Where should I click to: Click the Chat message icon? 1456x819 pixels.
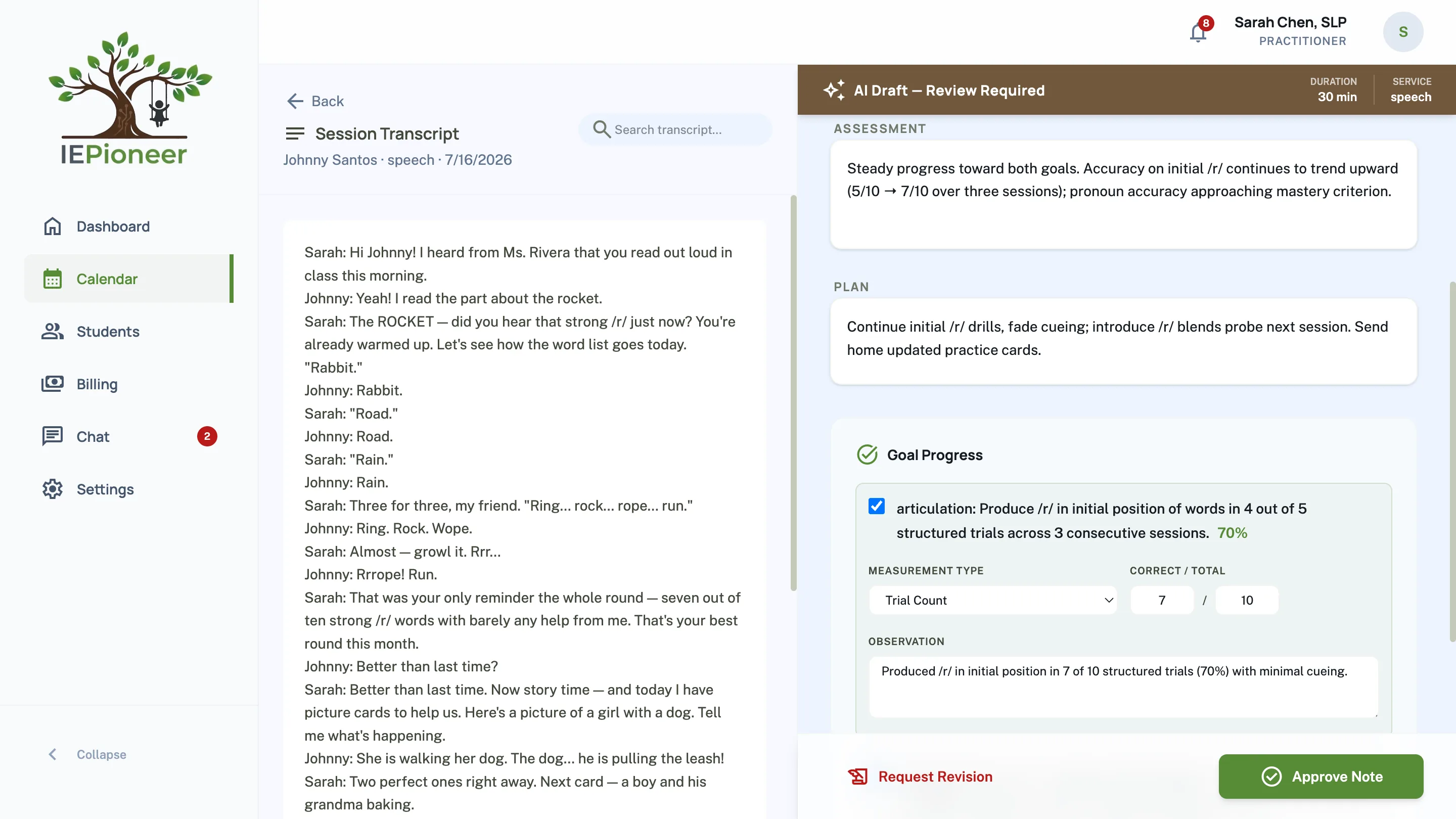[x=53, y=436]
